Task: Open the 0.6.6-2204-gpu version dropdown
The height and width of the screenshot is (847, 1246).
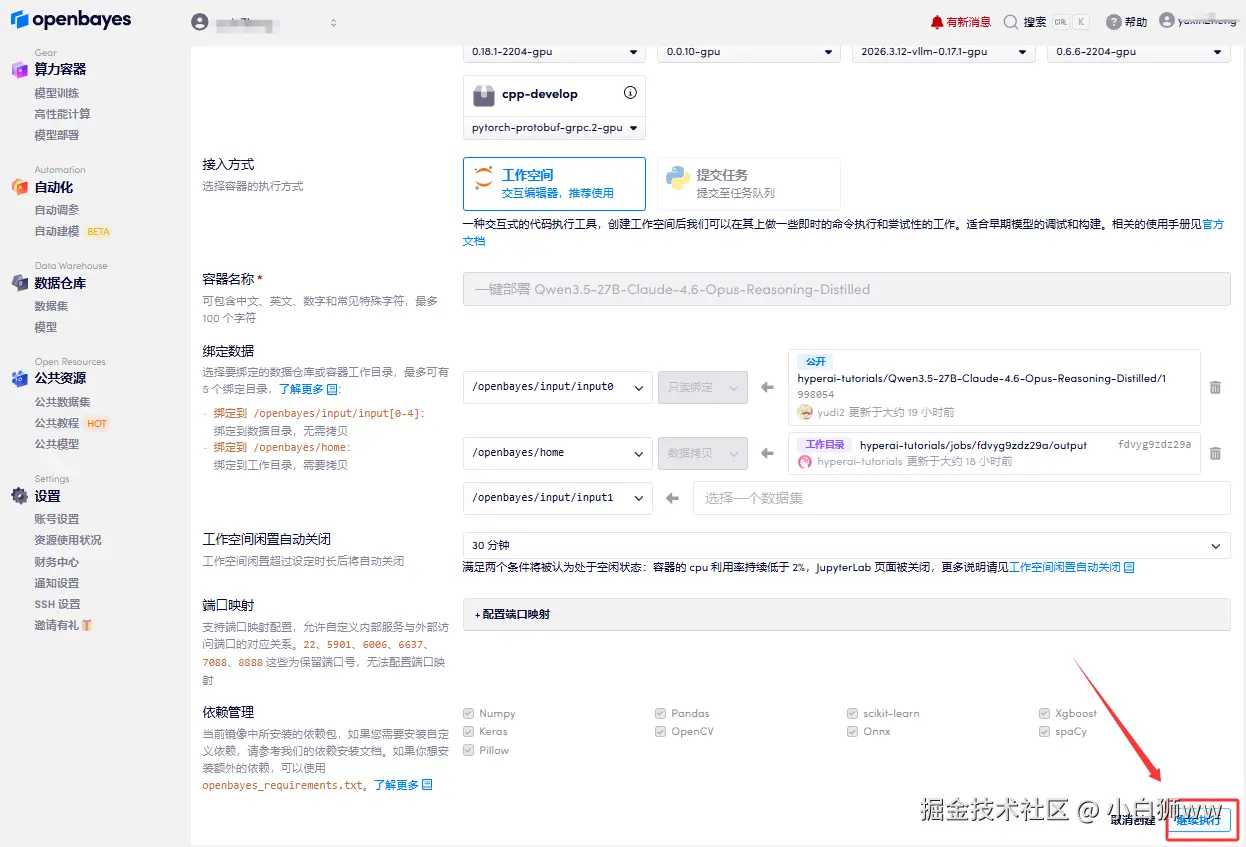Action: click(x=1138, y=52)
